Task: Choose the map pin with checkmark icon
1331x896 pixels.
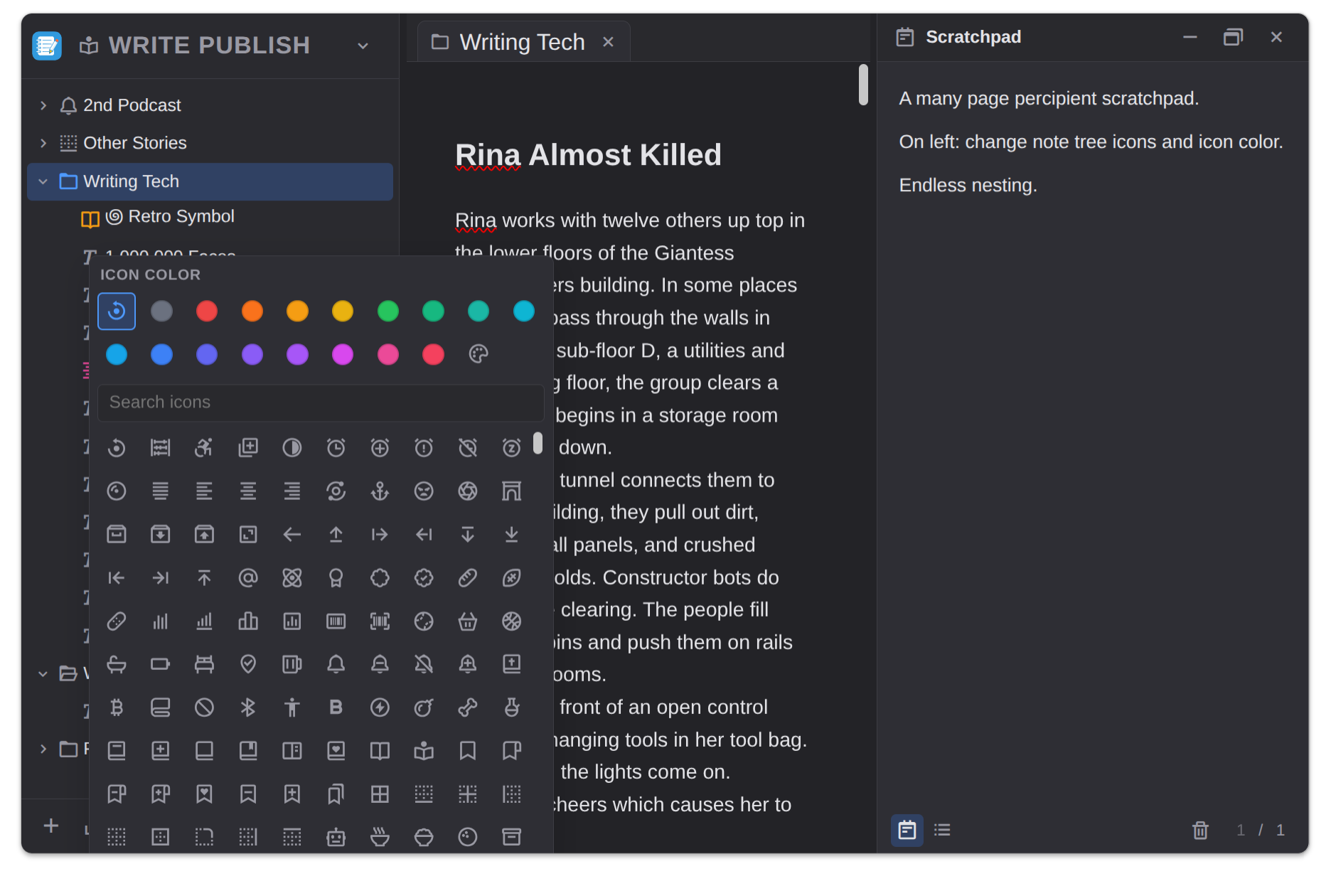Action: tap(248, 664)
